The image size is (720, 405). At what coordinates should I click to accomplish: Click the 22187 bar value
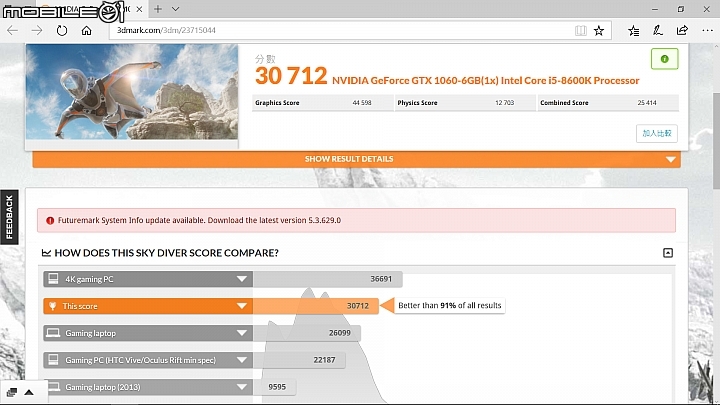324,360
